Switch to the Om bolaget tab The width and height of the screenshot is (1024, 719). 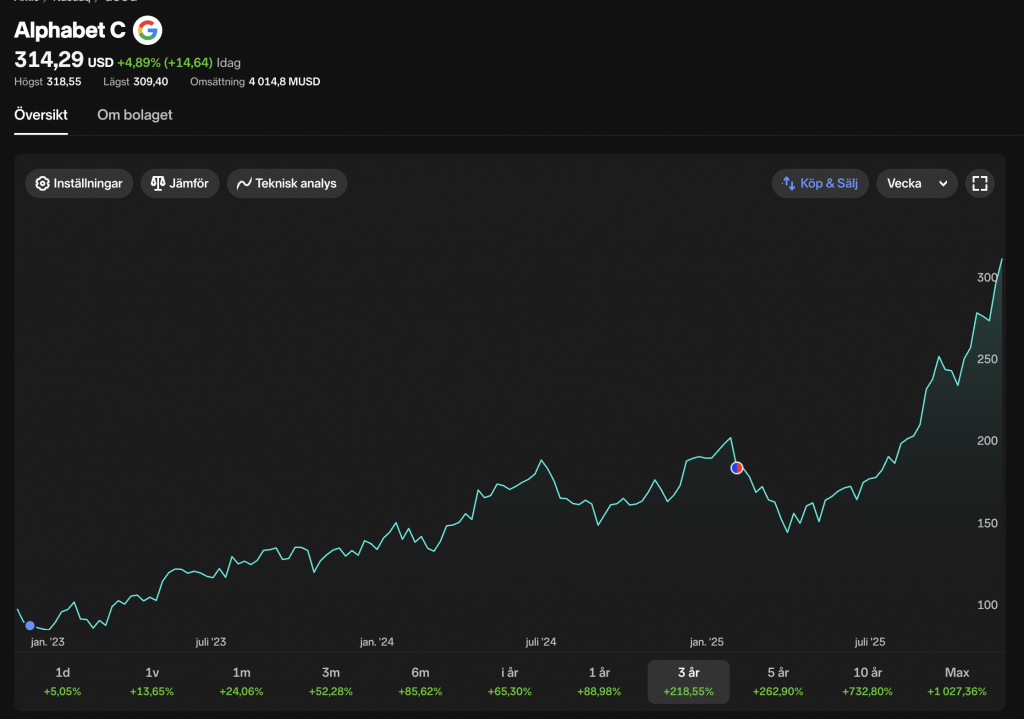pyautogui.click(x=135, y=115)
